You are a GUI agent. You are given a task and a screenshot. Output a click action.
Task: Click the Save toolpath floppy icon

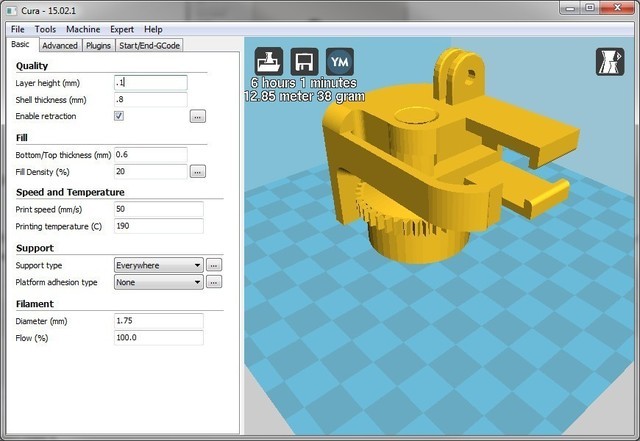(304, 62)
